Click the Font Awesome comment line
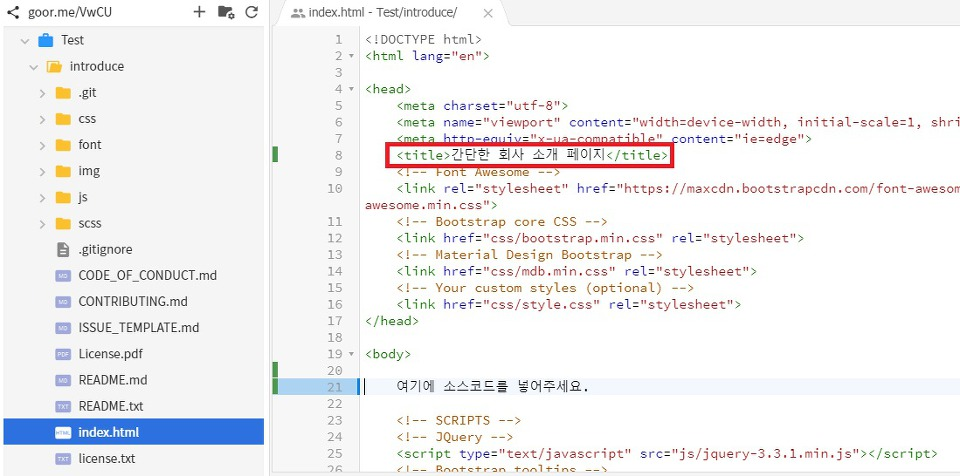This screenshot has height=476, width=960. tap(478, 172)
